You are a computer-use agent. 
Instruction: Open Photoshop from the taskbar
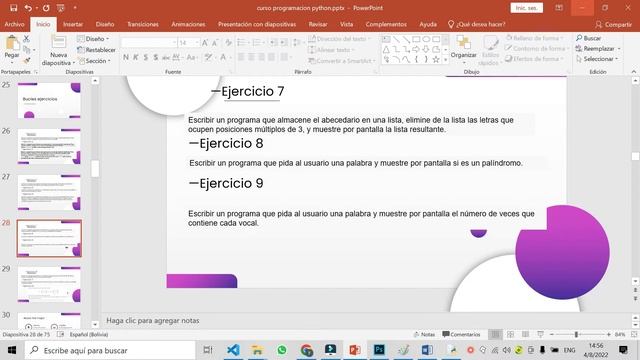(x=379, y=350)
